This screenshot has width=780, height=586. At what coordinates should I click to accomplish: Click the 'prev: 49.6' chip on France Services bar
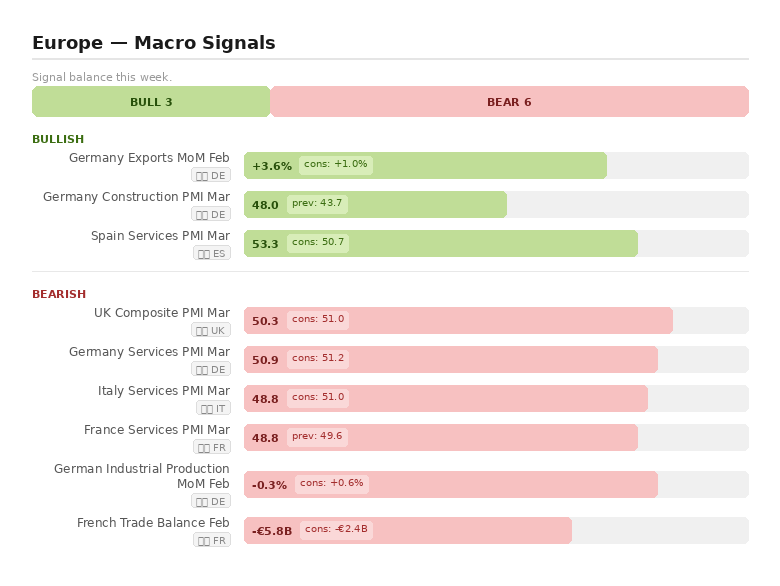coord(317,437)
